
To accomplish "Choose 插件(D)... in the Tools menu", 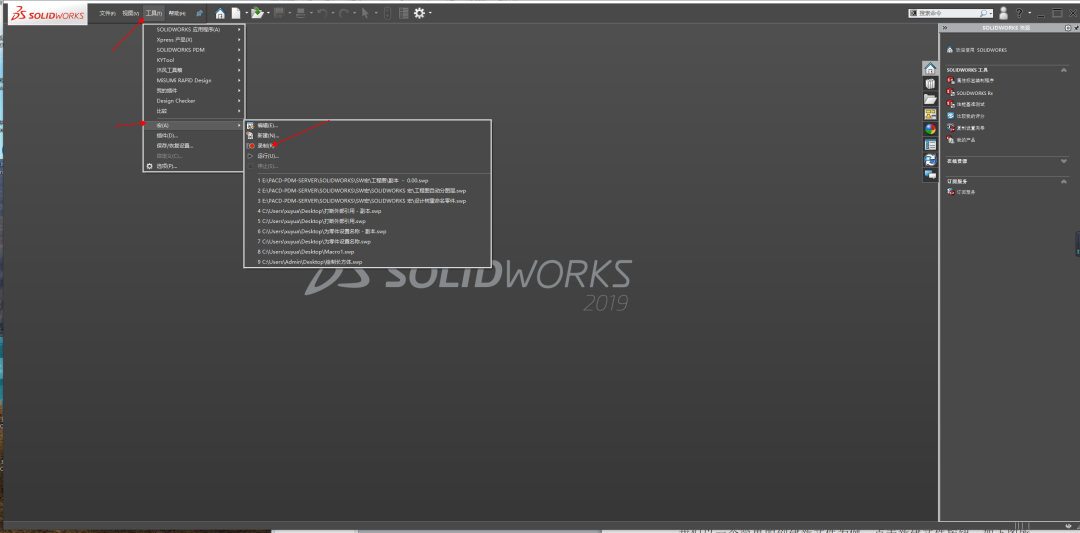I will coord(194,136).
